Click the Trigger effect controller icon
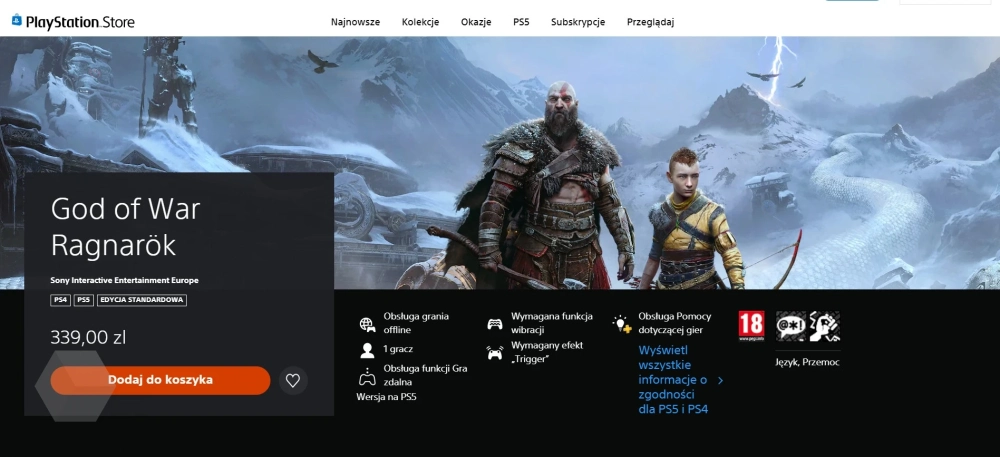The width and height of the screenshot is (1000, 457). (x=494, y=352)
